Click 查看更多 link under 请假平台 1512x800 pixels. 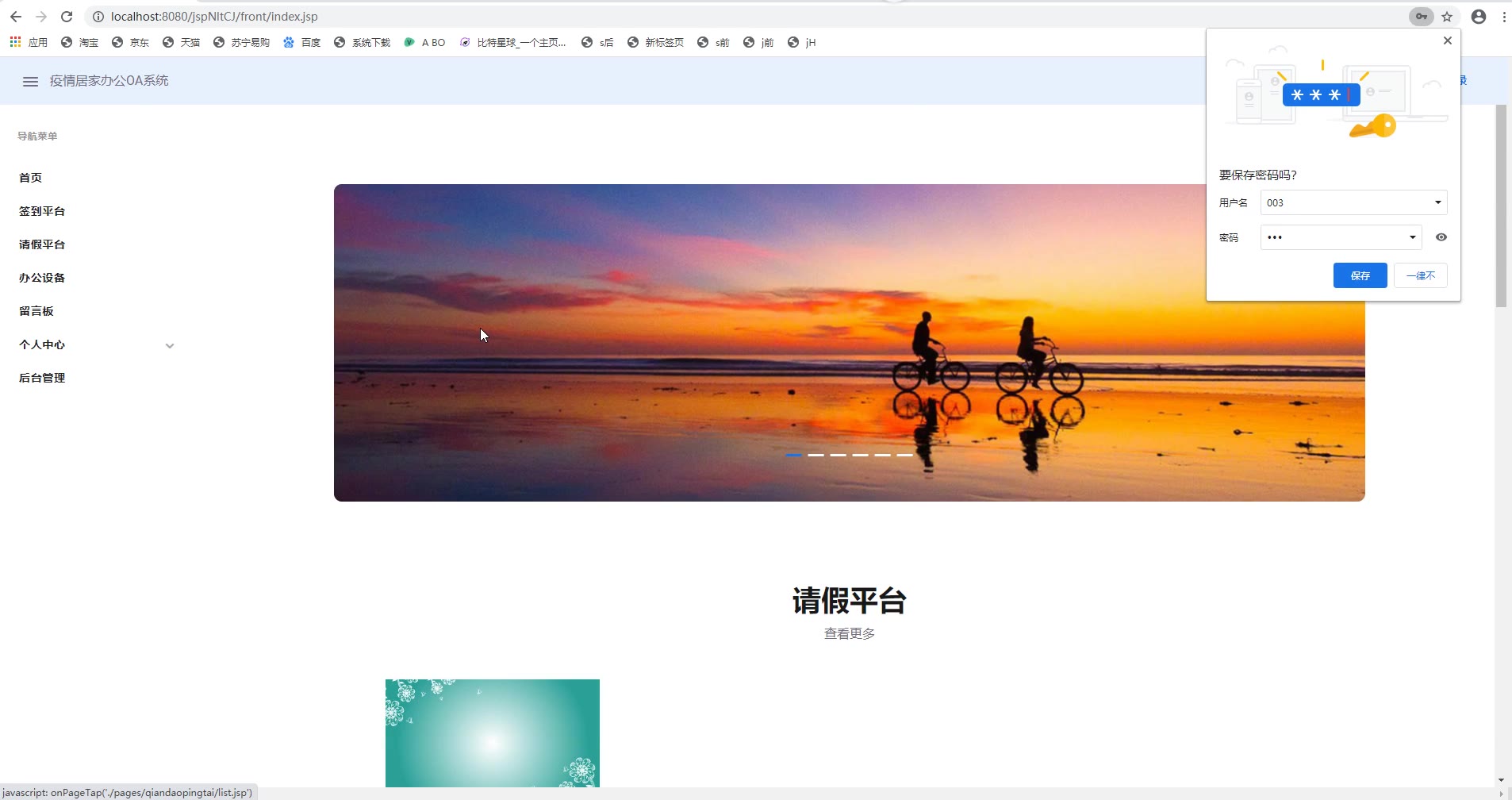tap(849, 633)
